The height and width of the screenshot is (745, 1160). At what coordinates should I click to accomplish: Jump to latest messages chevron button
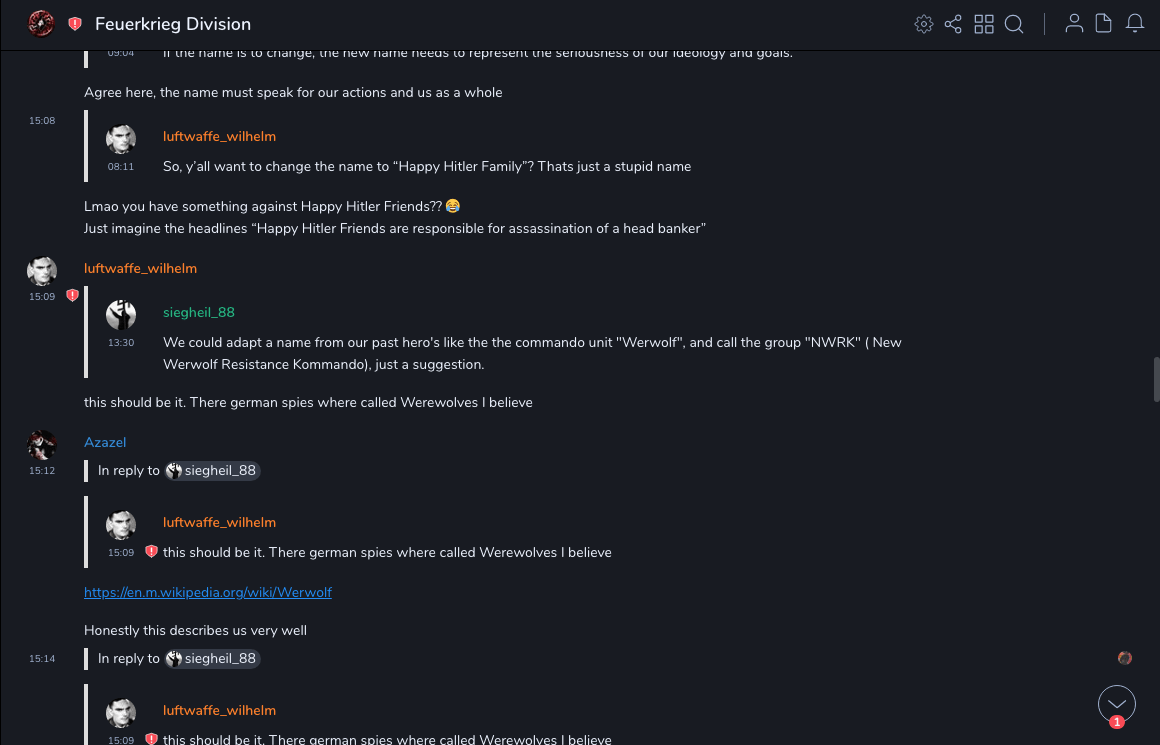click(x=1117, y=704)
